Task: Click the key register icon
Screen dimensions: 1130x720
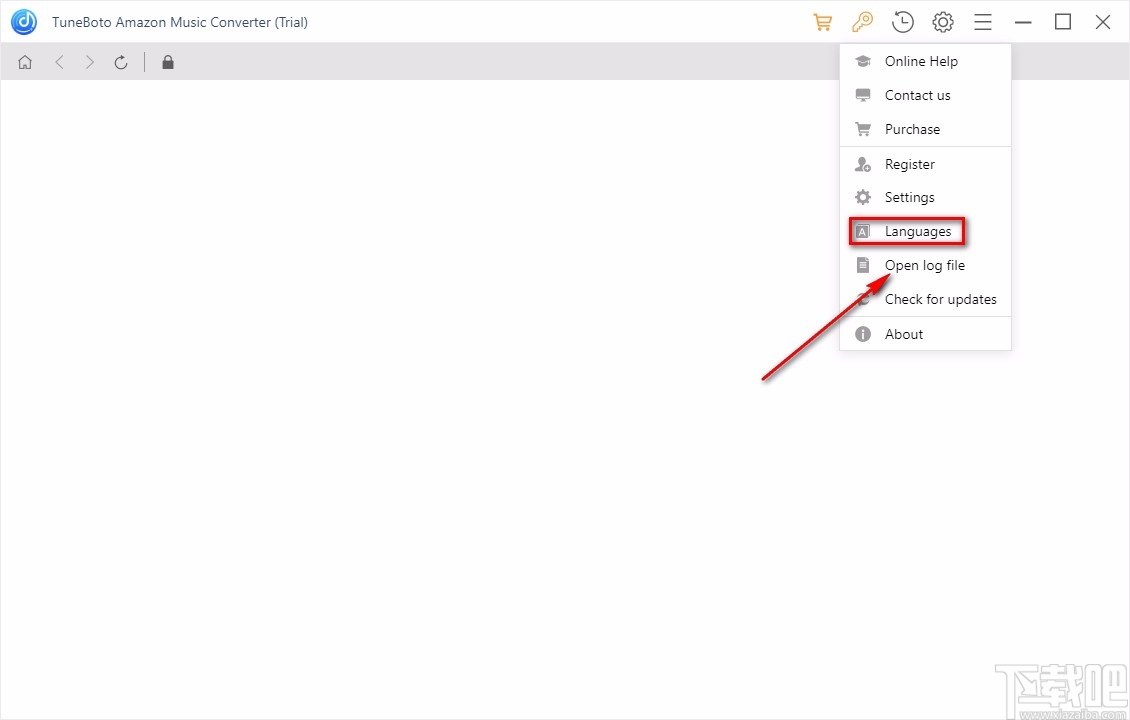Action: tap(862, 22)
